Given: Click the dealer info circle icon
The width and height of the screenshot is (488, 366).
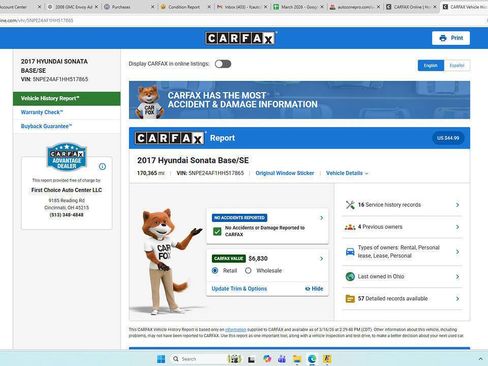Looking at the screenshot, I should 102,166.
